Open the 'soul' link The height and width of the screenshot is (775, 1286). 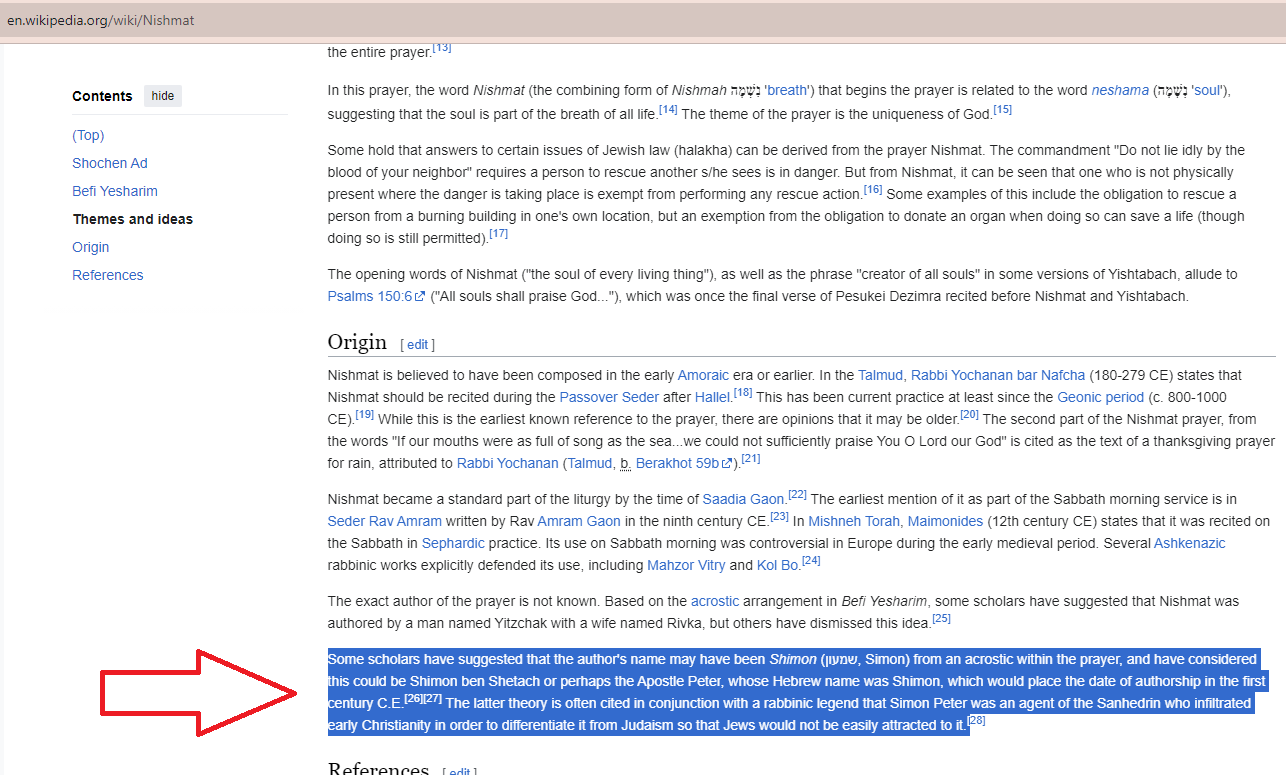tap(1208, 90)
